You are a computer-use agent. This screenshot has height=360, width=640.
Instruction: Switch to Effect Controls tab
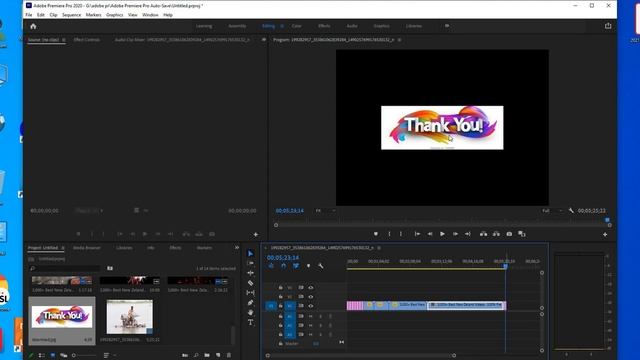click(87, 40)
